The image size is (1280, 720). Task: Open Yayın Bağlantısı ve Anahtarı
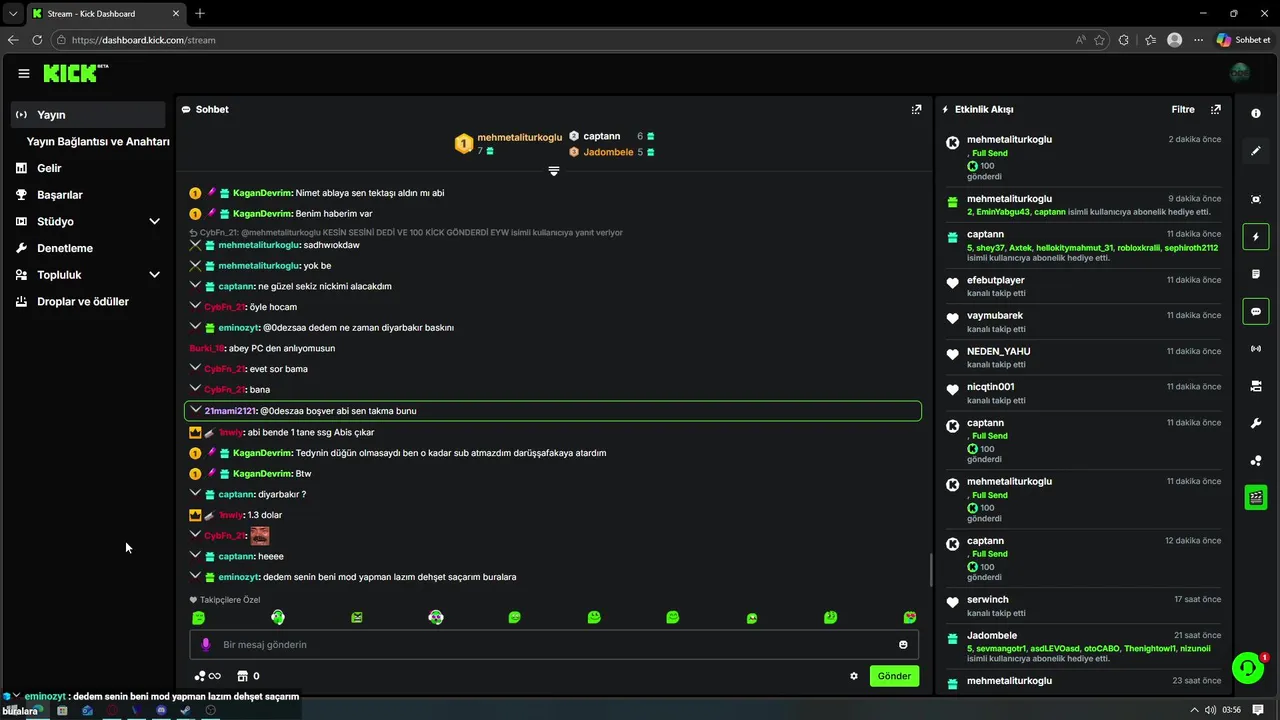98,141
